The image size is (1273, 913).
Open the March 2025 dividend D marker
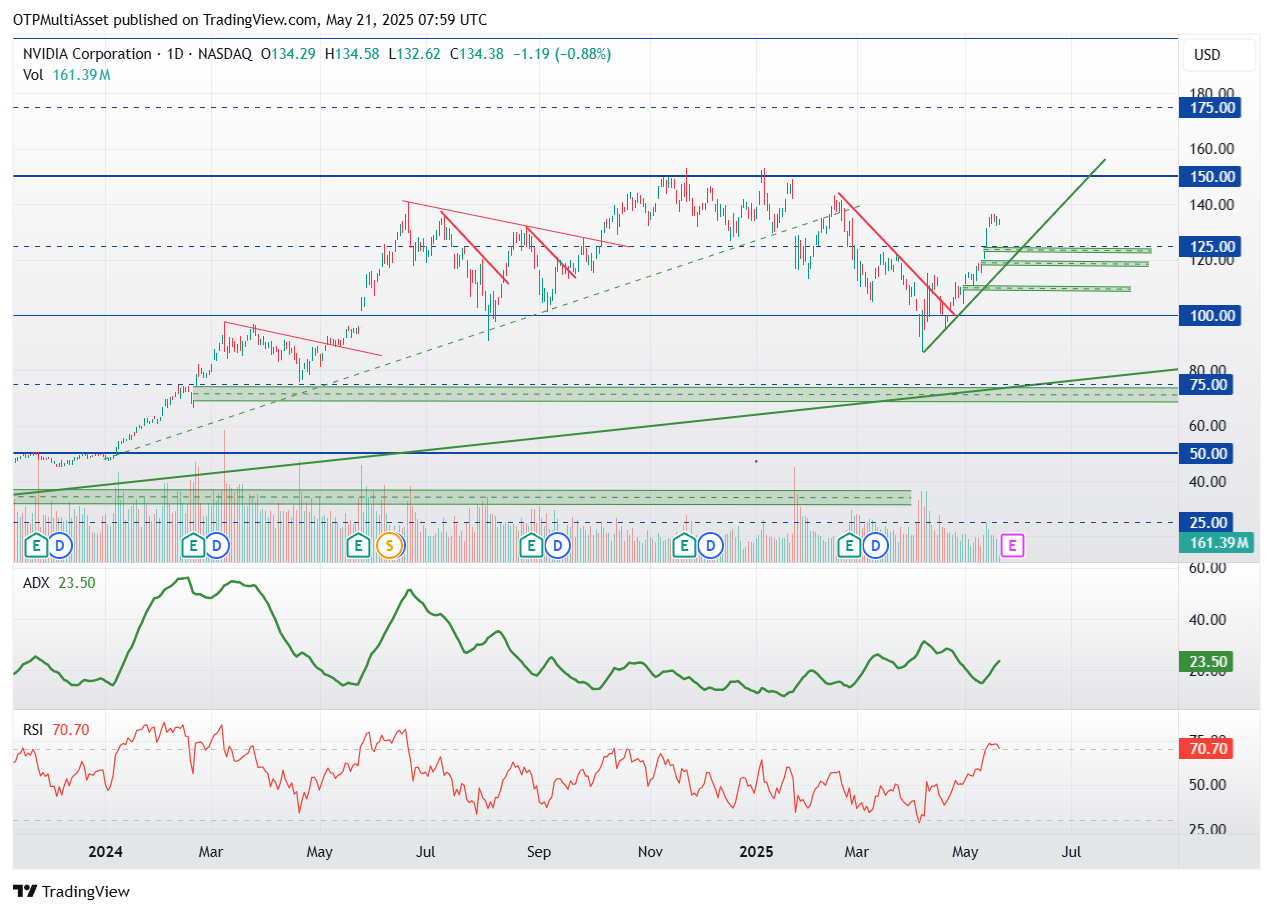click(x=877, y=545)
